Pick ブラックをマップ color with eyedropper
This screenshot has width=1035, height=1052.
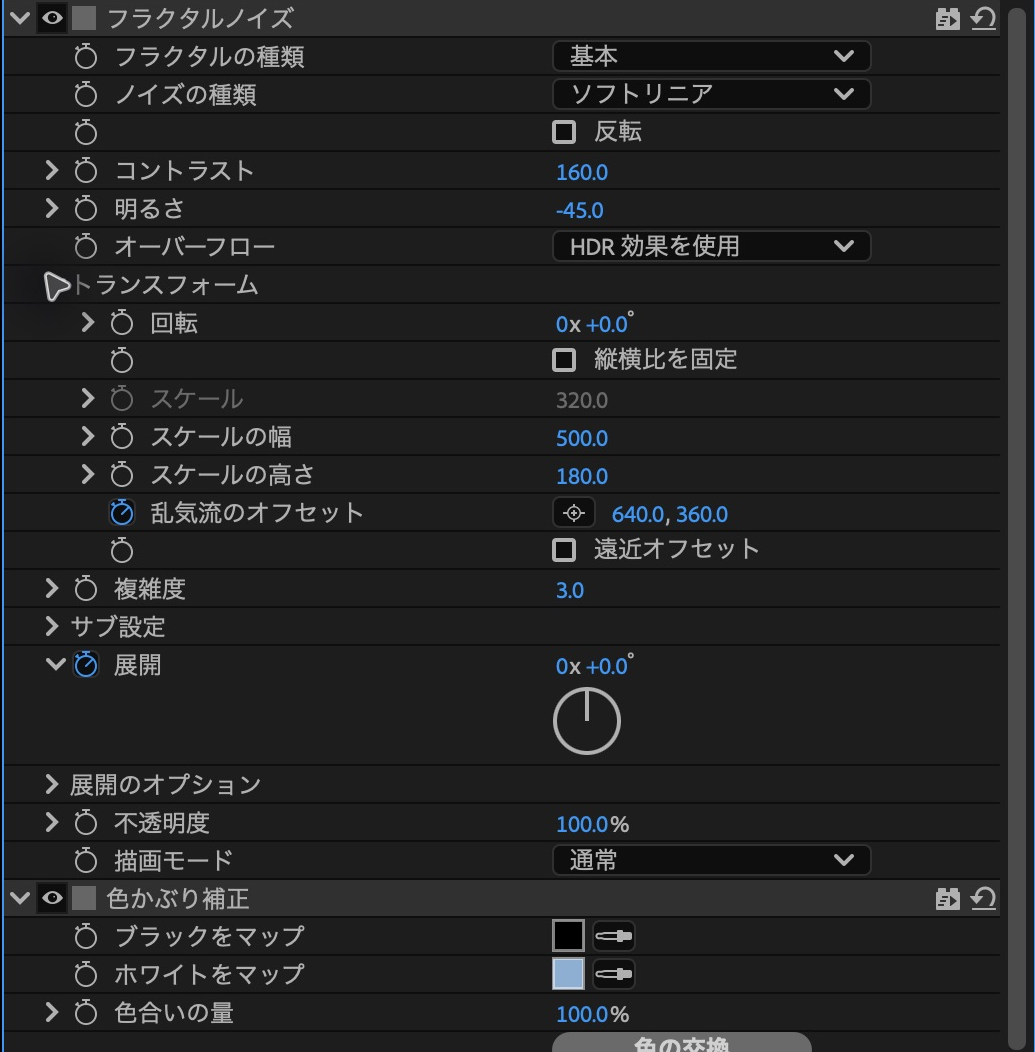pyautogui.click(x=614, y=936)
